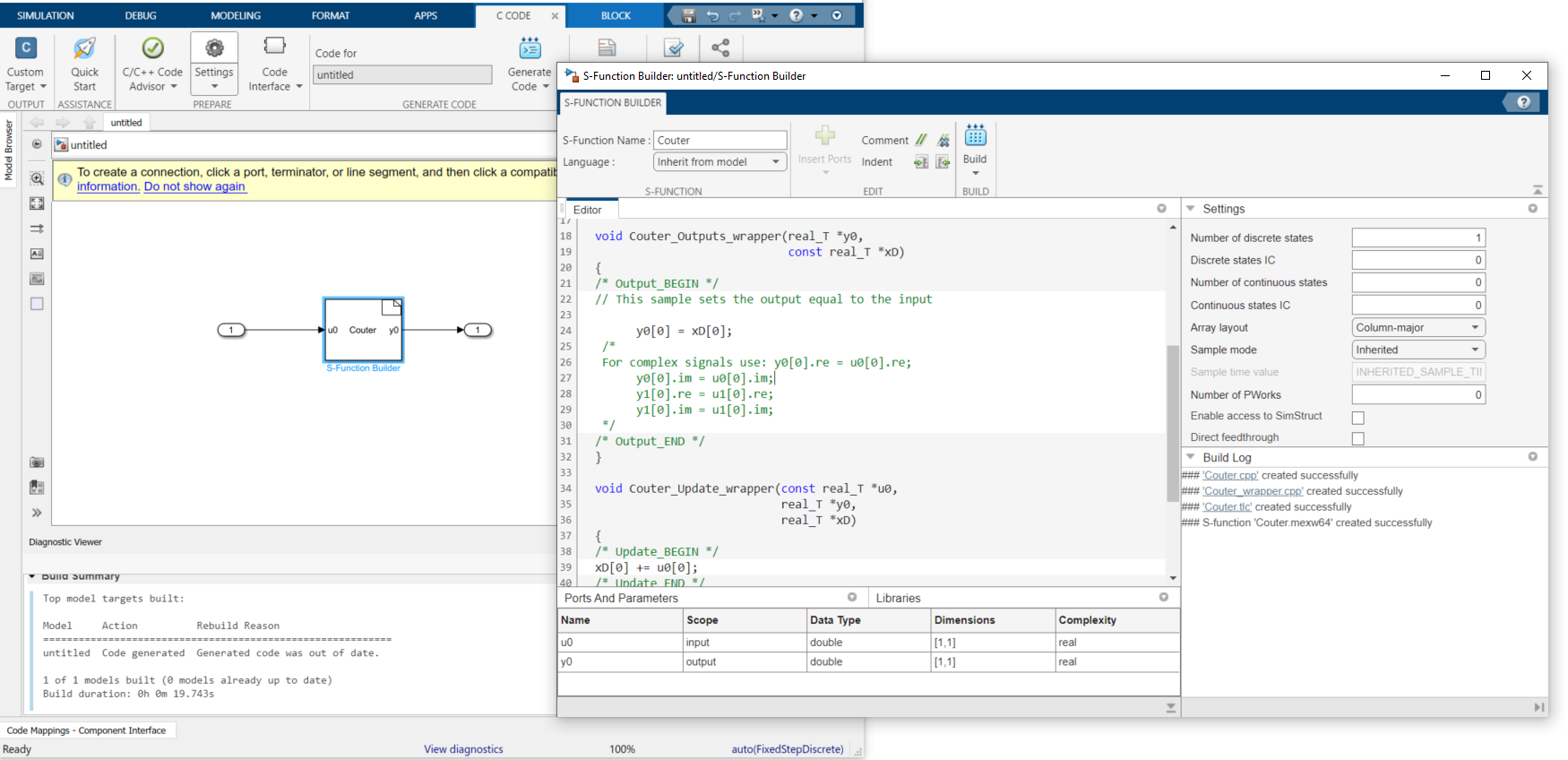Click the 'information.' link in the yellow banner
Screen dimensions: 1568x760
[108, 186]
